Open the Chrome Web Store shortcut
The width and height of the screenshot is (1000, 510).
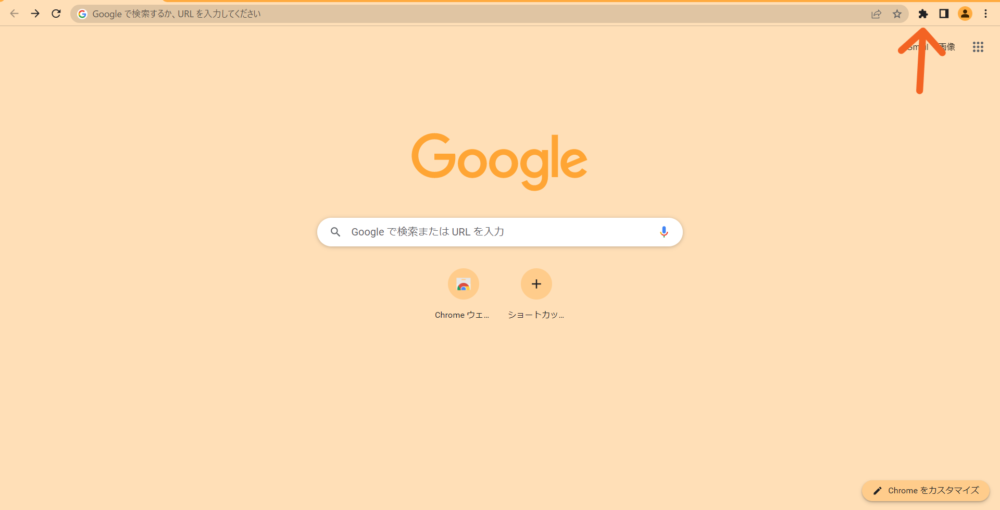point(463,294)
